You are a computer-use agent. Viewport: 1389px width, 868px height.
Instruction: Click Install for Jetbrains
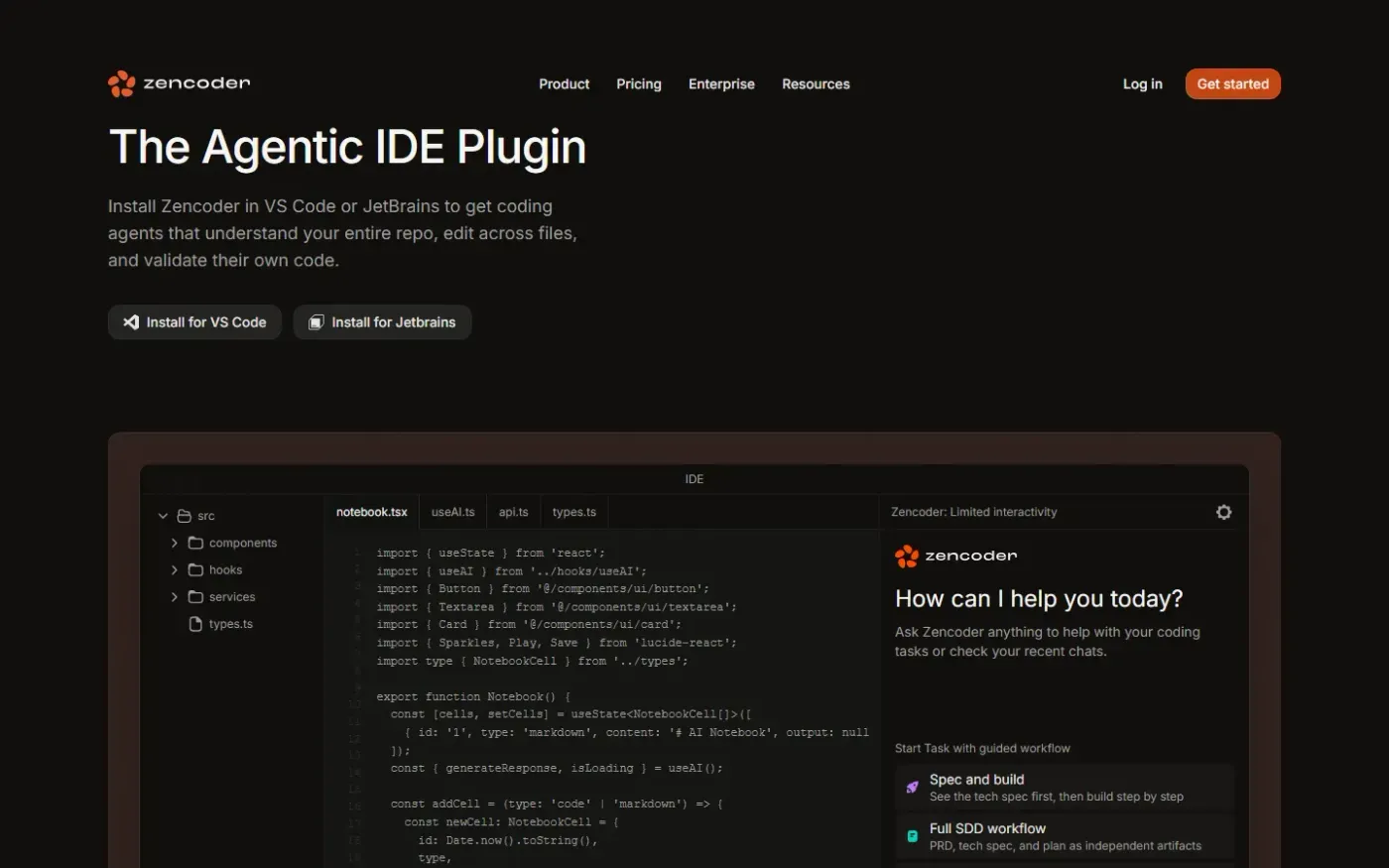(382, 322)
